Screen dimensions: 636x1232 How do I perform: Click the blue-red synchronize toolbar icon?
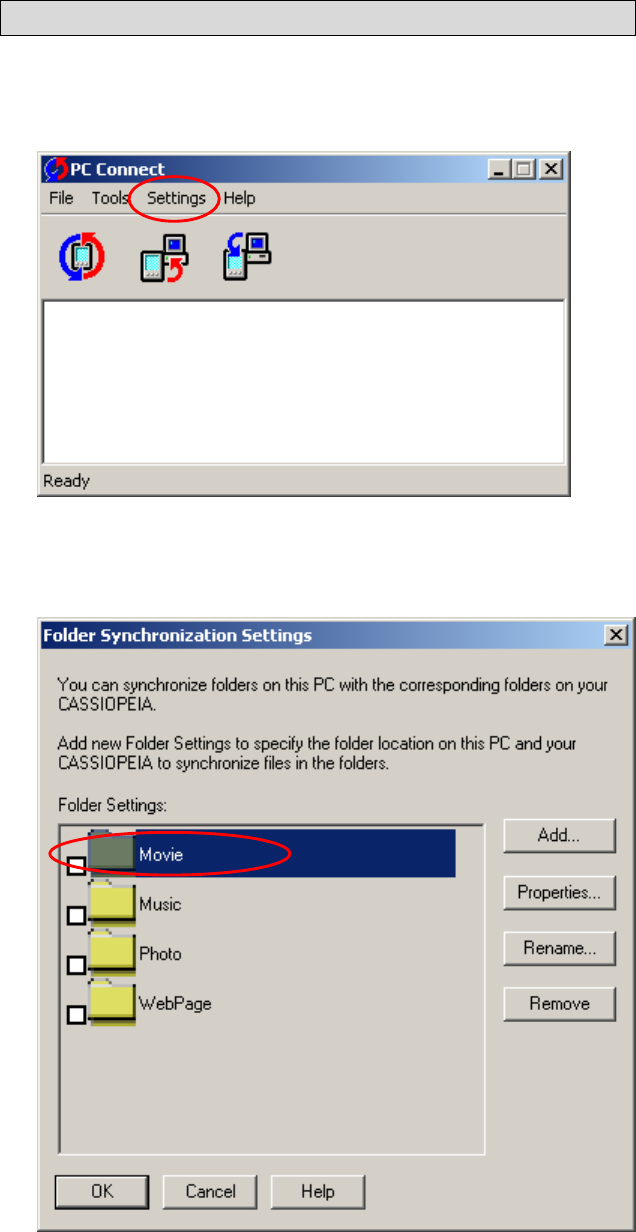pyautogui.click(x=77, y=257)
